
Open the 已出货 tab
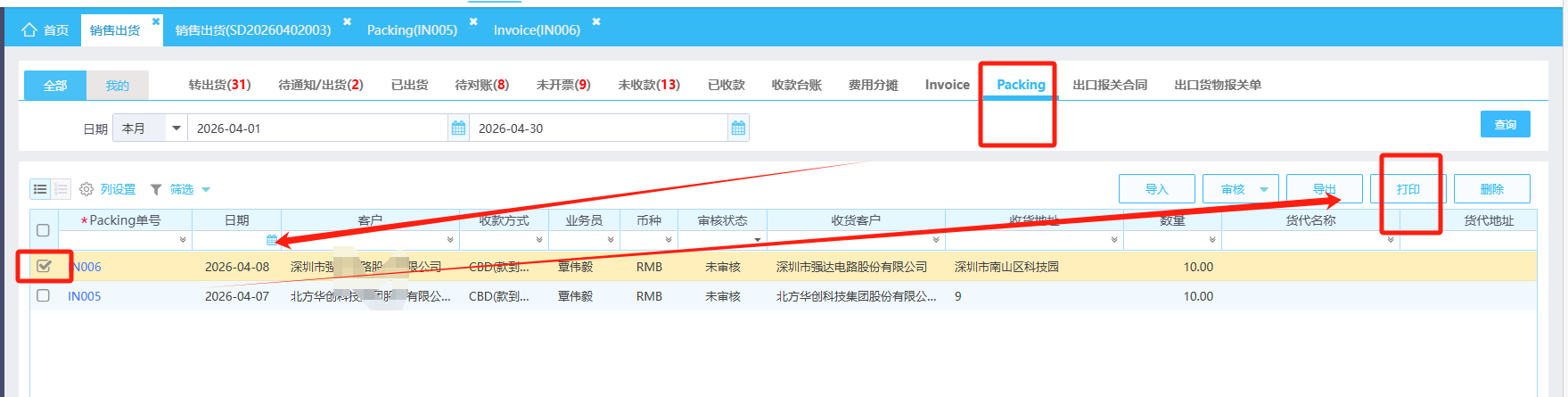click(x=409, y=85)
